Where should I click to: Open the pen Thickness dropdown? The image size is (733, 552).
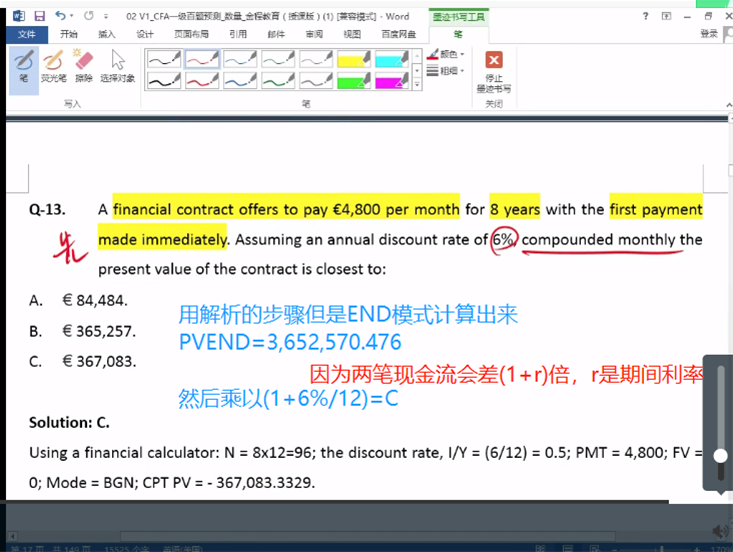(x=446, y=71)
